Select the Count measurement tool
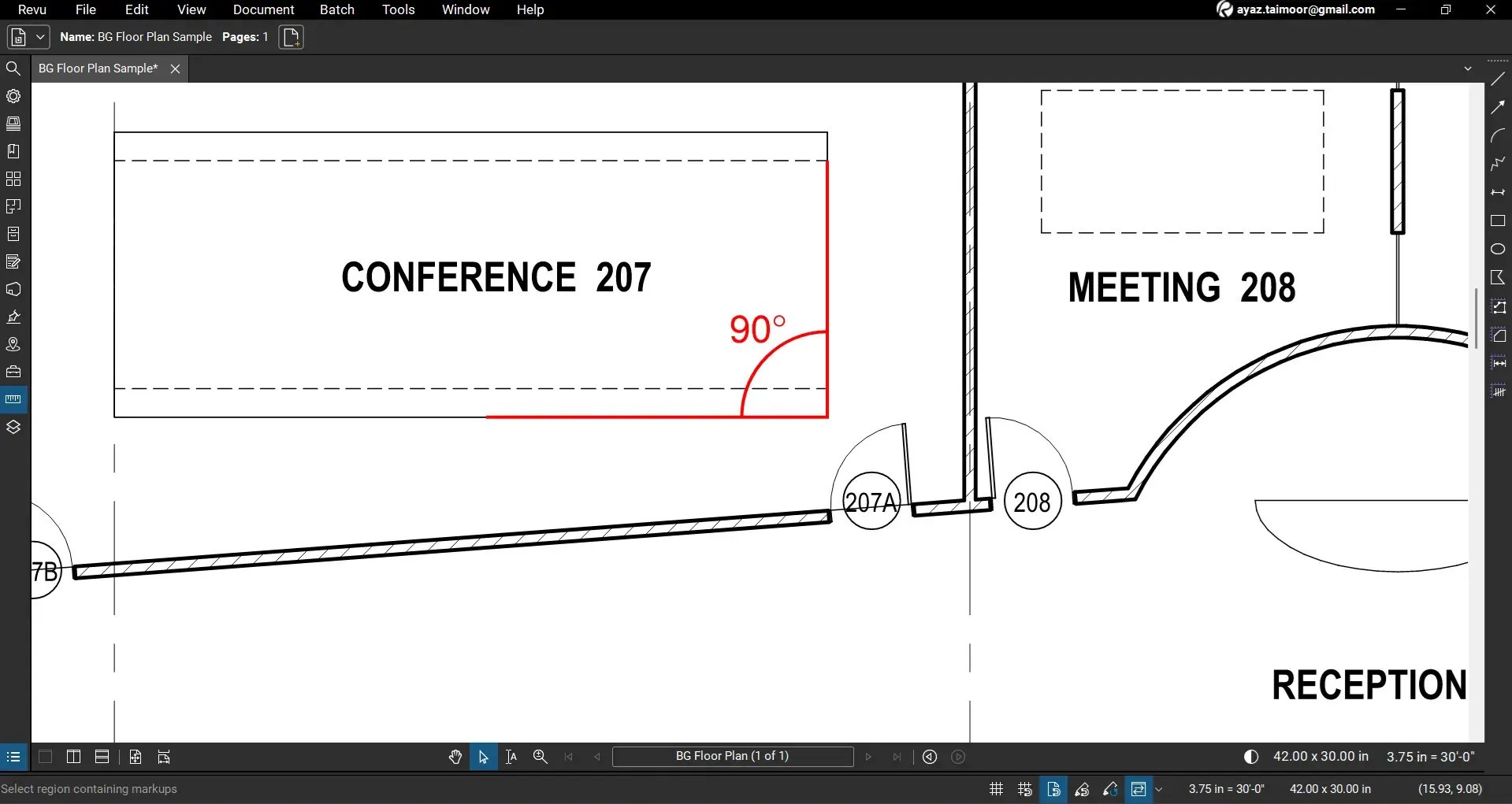Screen dimensions: 1512x804 1499,391
